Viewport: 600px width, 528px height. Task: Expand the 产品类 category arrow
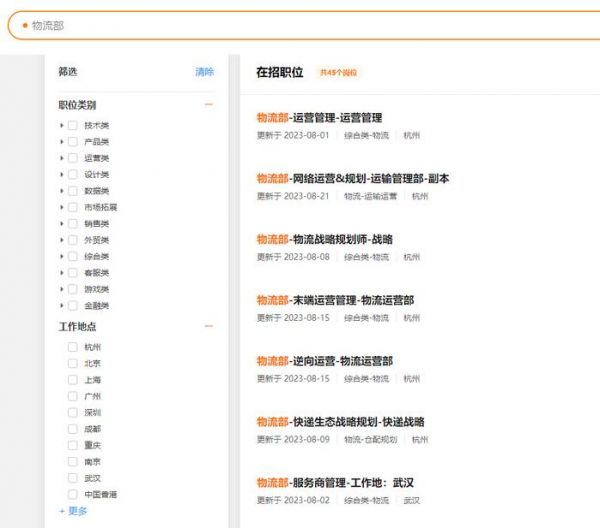62,142
